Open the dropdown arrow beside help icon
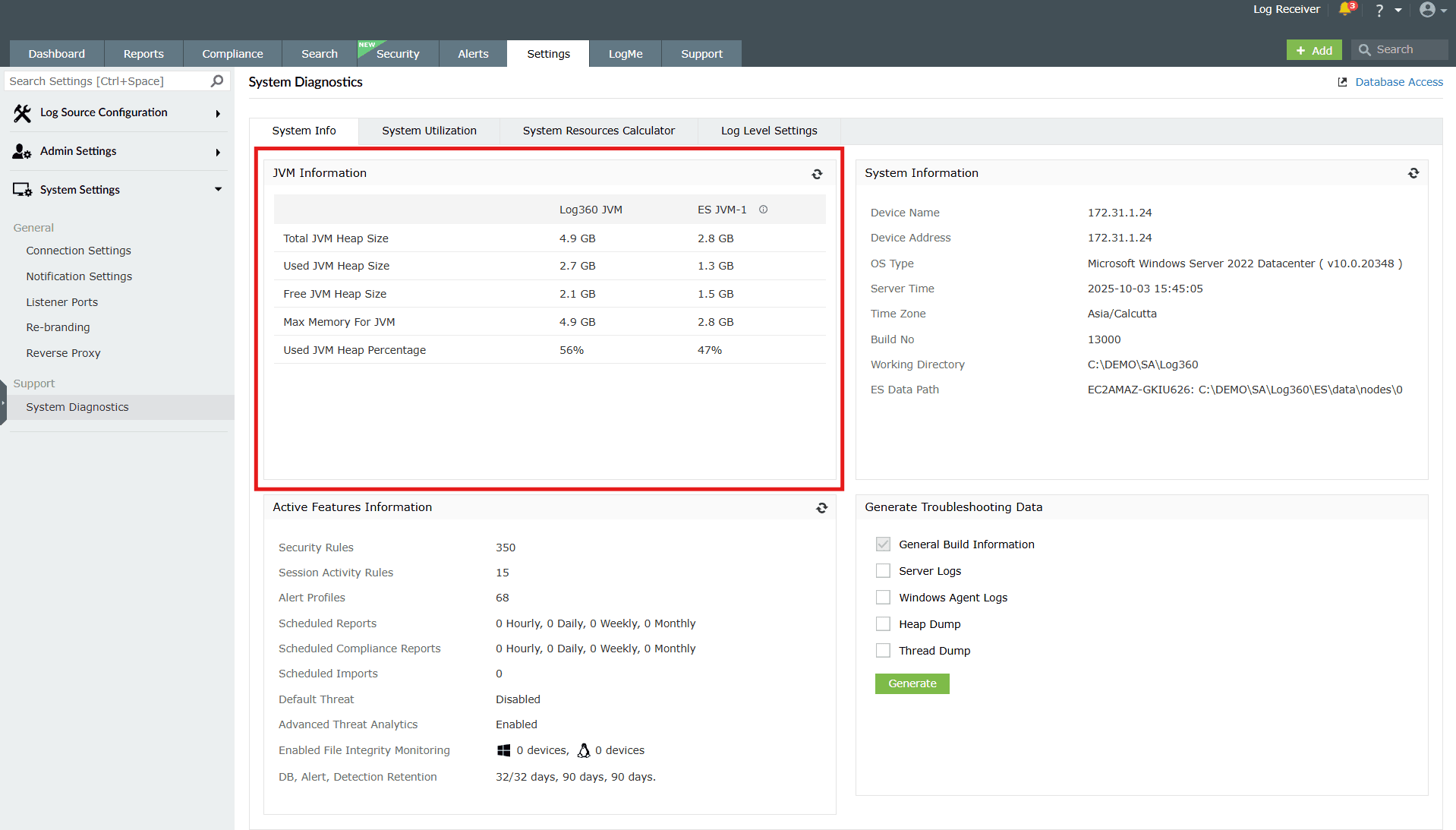The width and height of the screenshot is (1456, 830). click(1398, 11)
